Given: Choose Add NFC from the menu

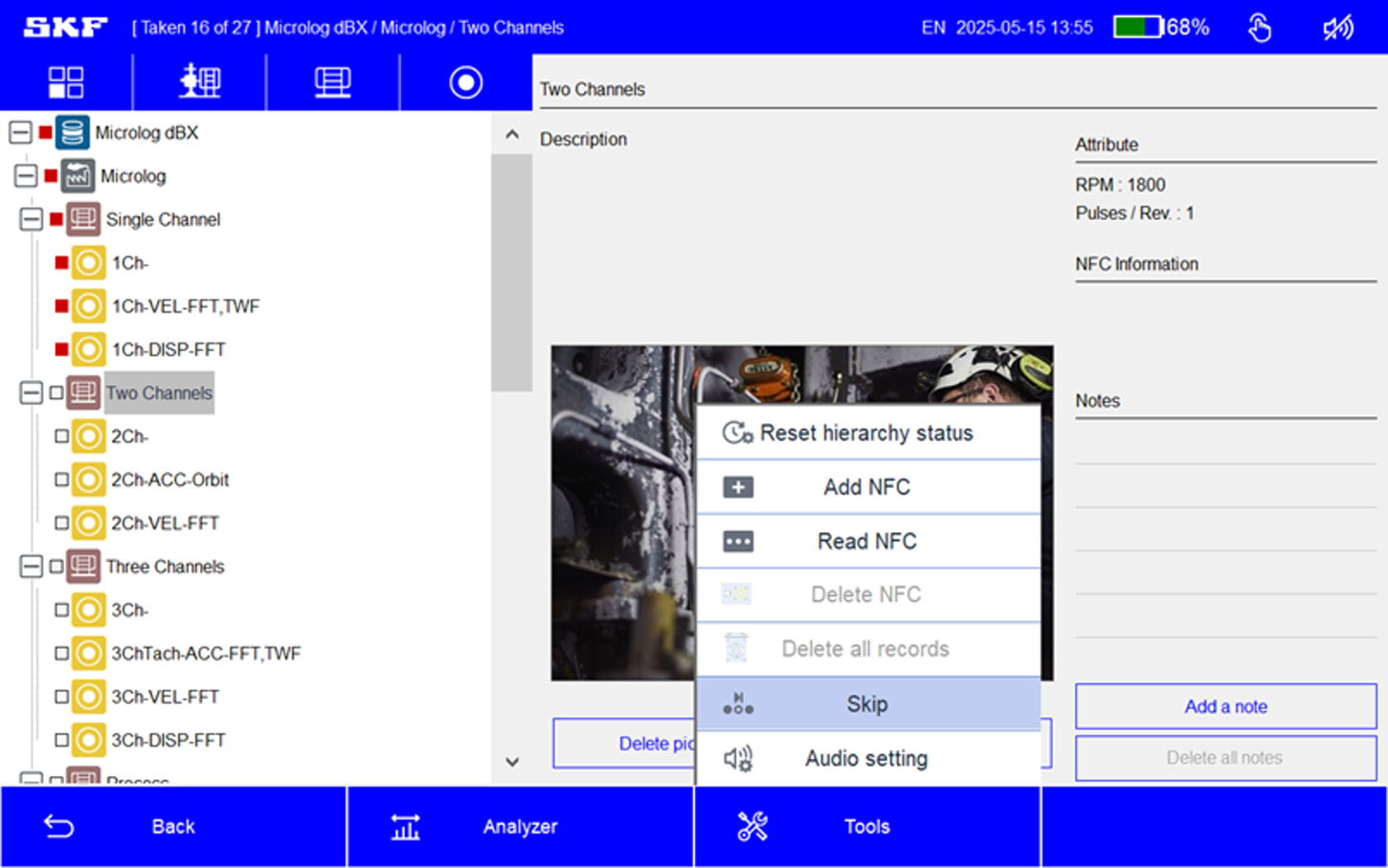Looking at the screenshot, I should pos(868,487).
